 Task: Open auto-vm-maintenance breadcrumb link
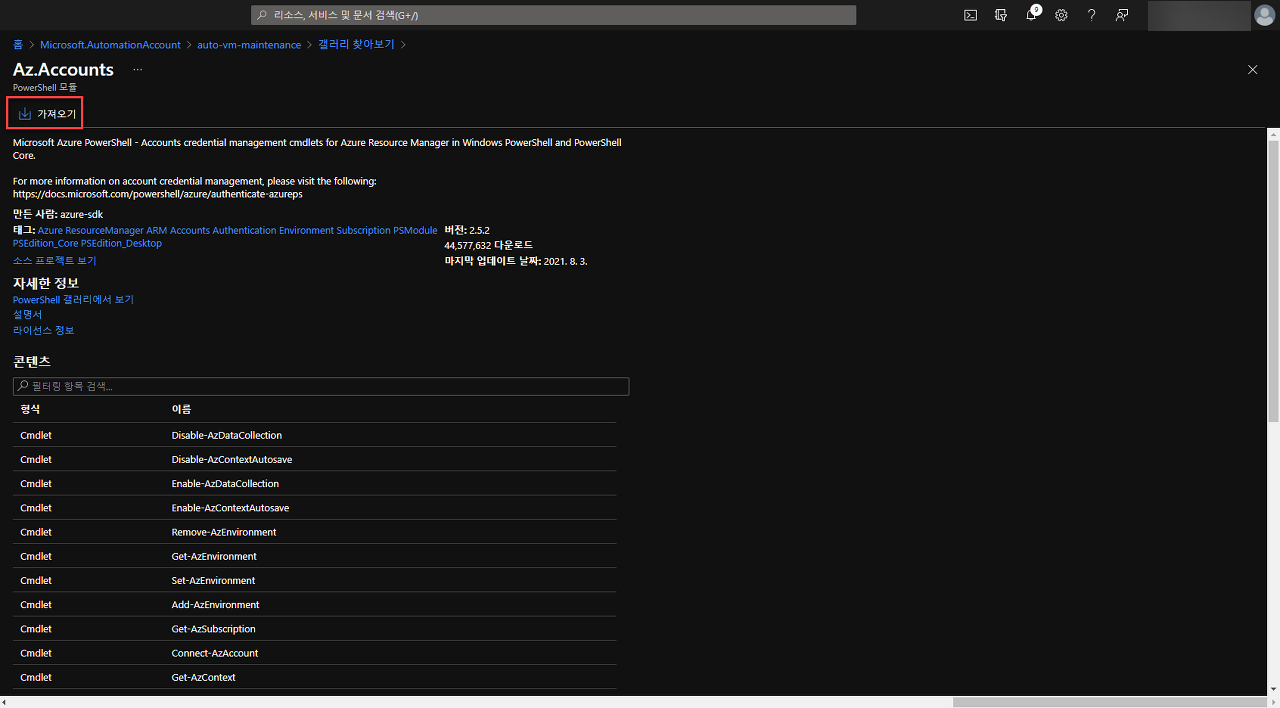tap(249, 45)
